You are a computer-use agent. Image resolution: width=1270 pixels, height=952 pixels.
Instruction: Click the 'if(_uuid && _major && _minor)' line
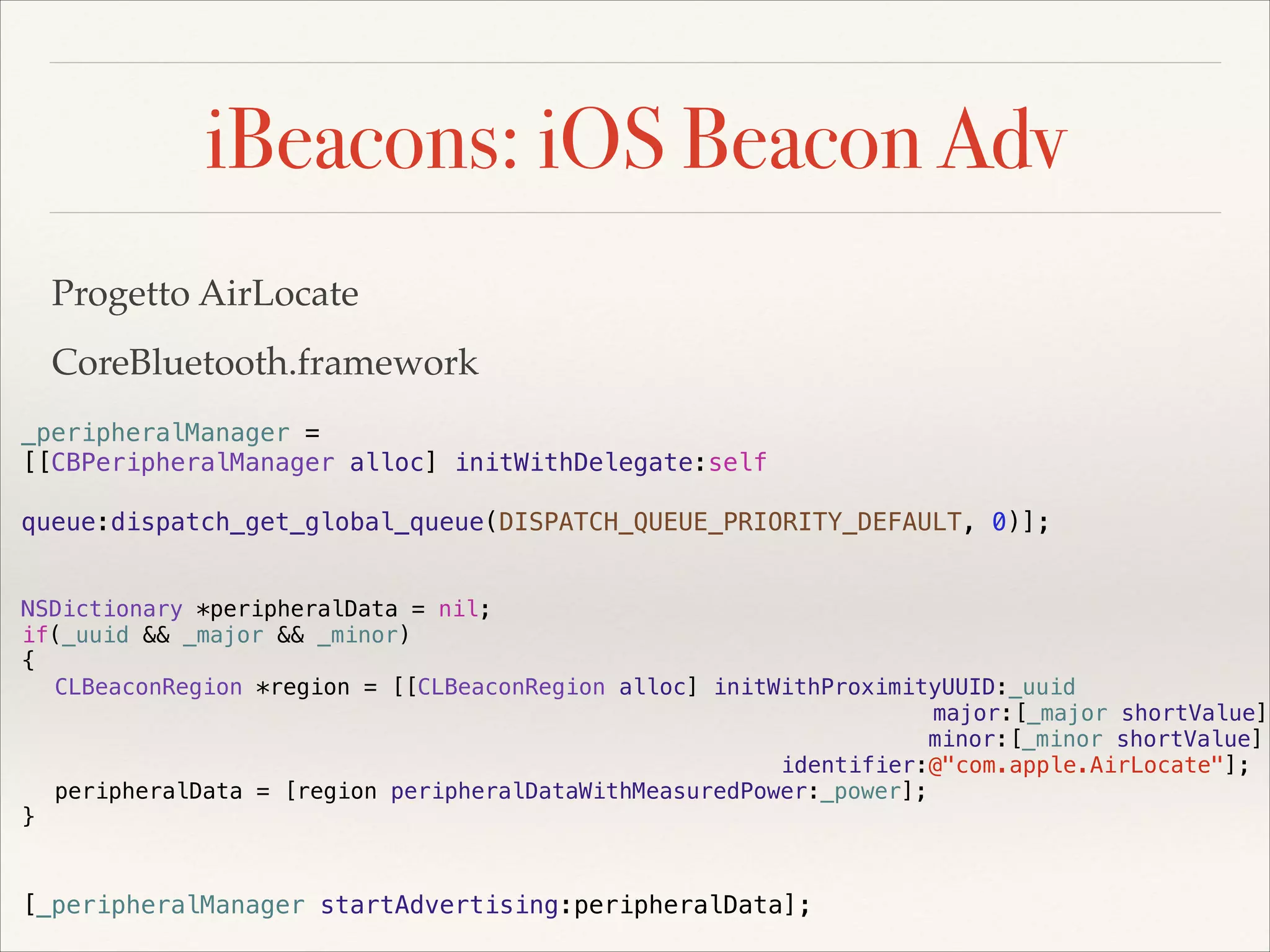click(216, 635)
